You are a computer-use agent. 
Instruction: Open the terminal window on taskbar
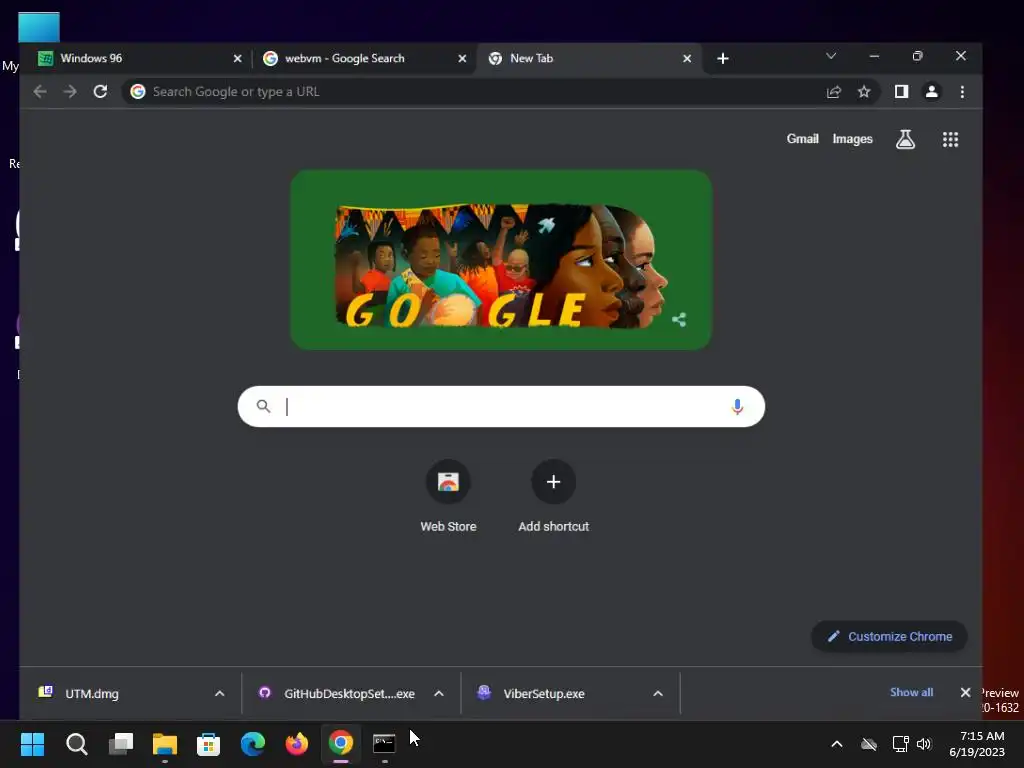click(x=384, y=744)
